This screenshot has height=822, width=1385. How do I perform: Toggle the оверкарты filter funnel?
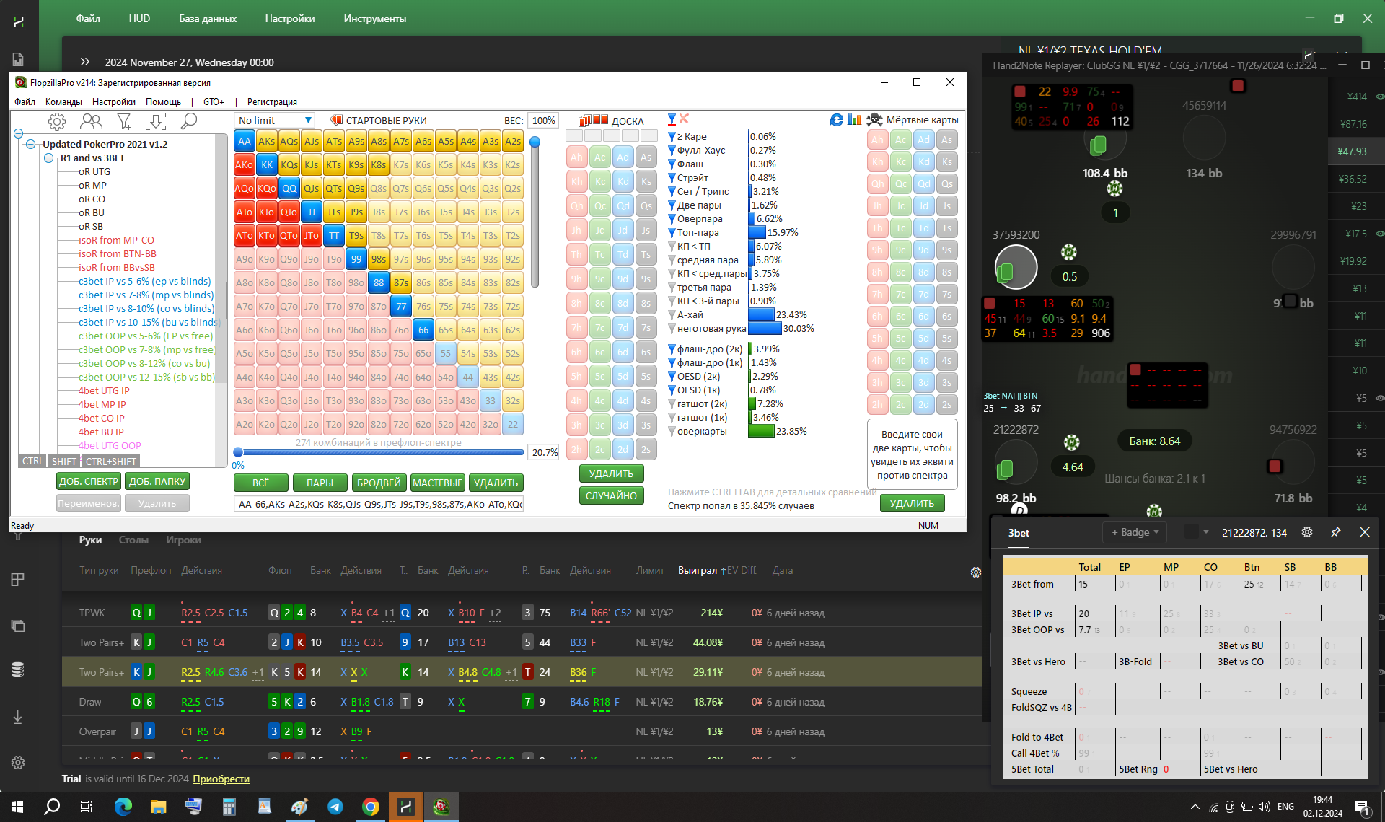(x=672, y=432)
